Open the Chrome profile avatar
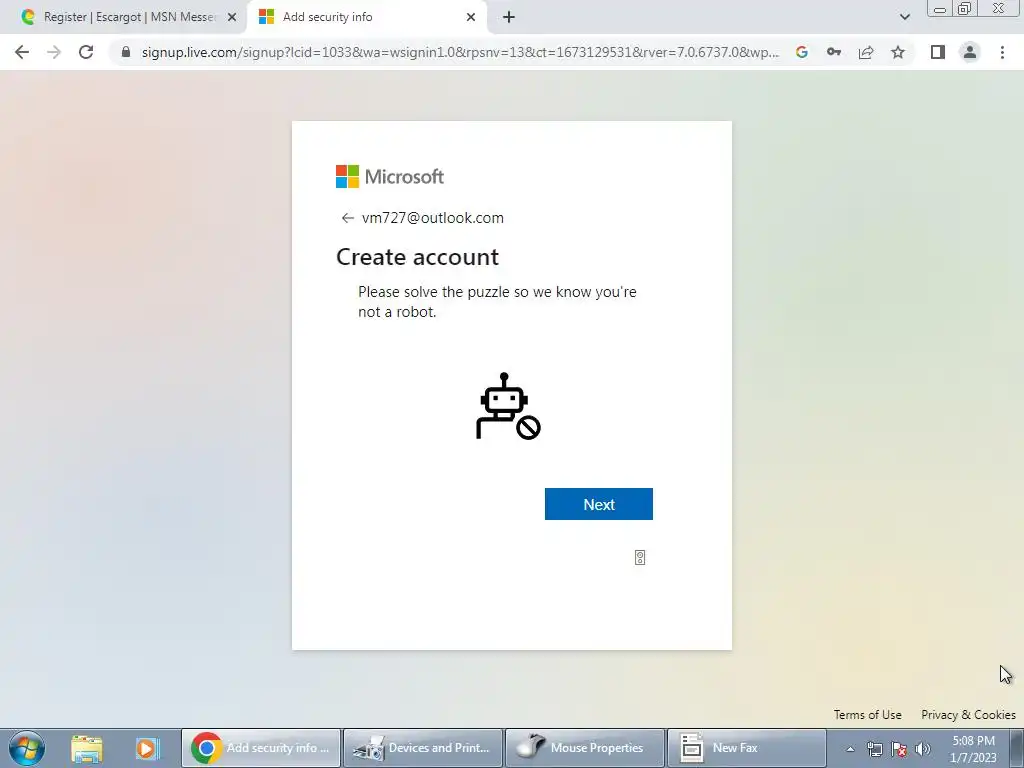 pos(970,52)
